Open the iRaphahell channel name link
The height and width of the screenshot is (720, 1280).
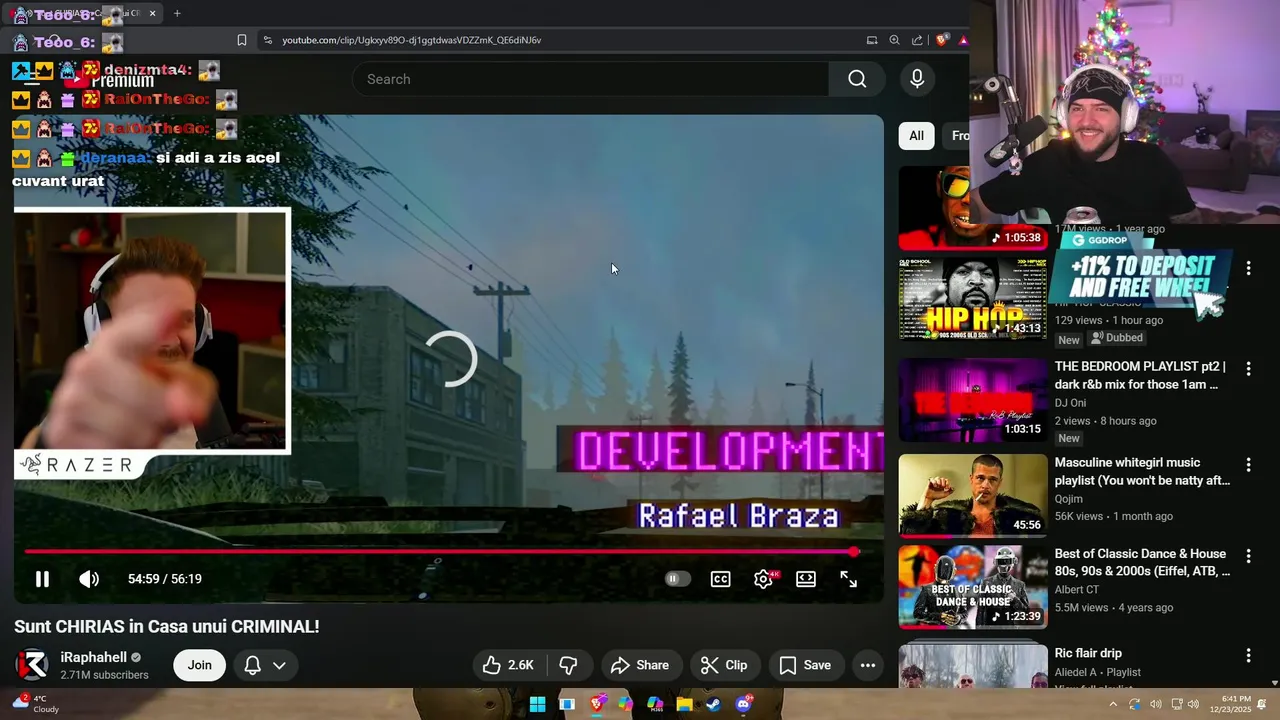click(94, 657)
